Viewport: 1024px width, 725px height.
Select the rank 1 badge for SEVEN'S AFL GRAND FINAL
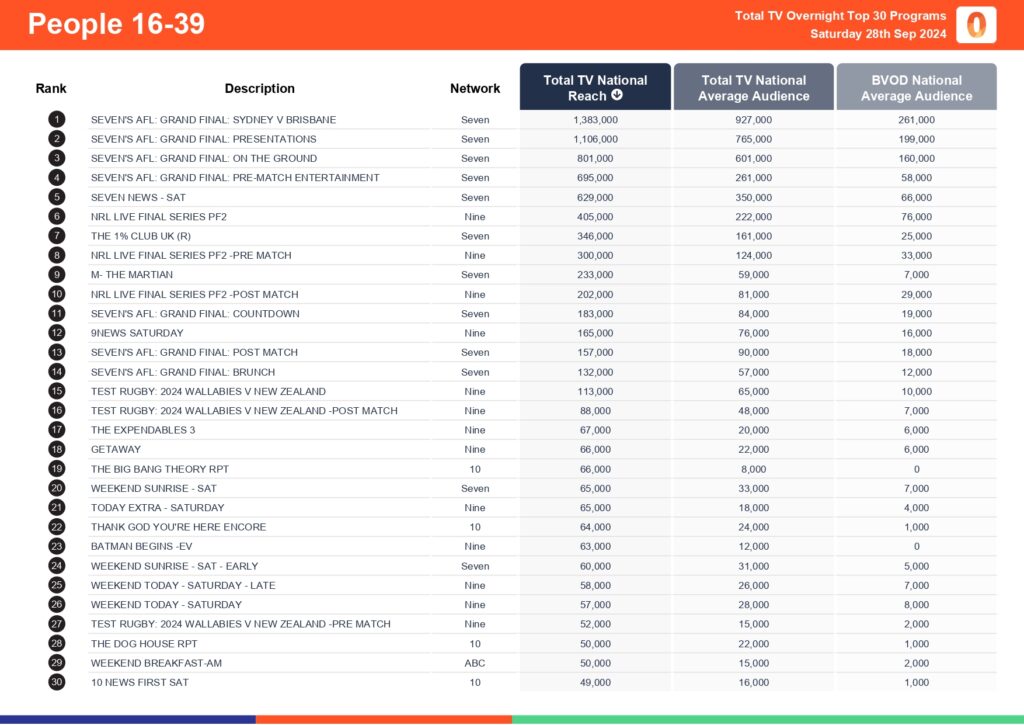(57, 119)
